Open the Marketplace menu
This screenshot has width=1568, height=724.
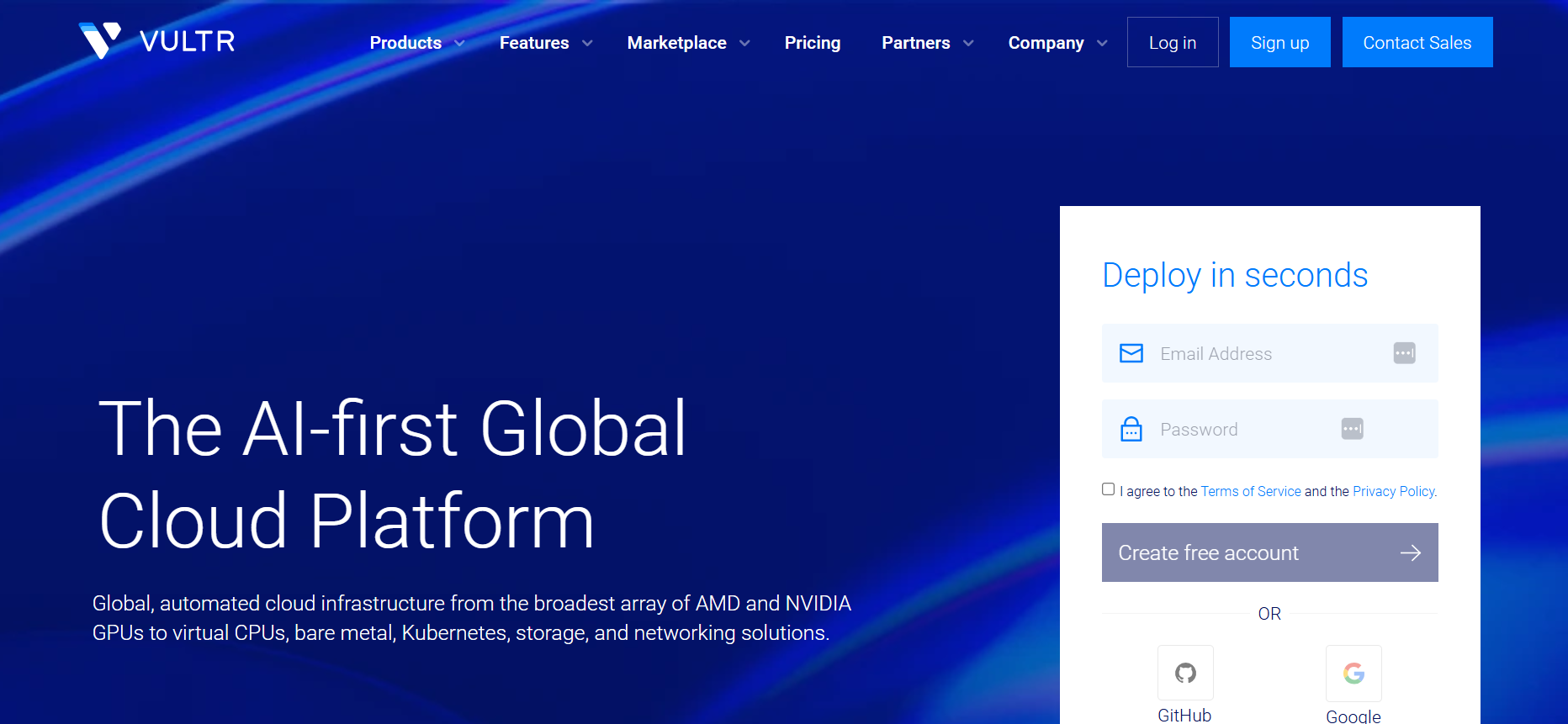tap(677, 43)
